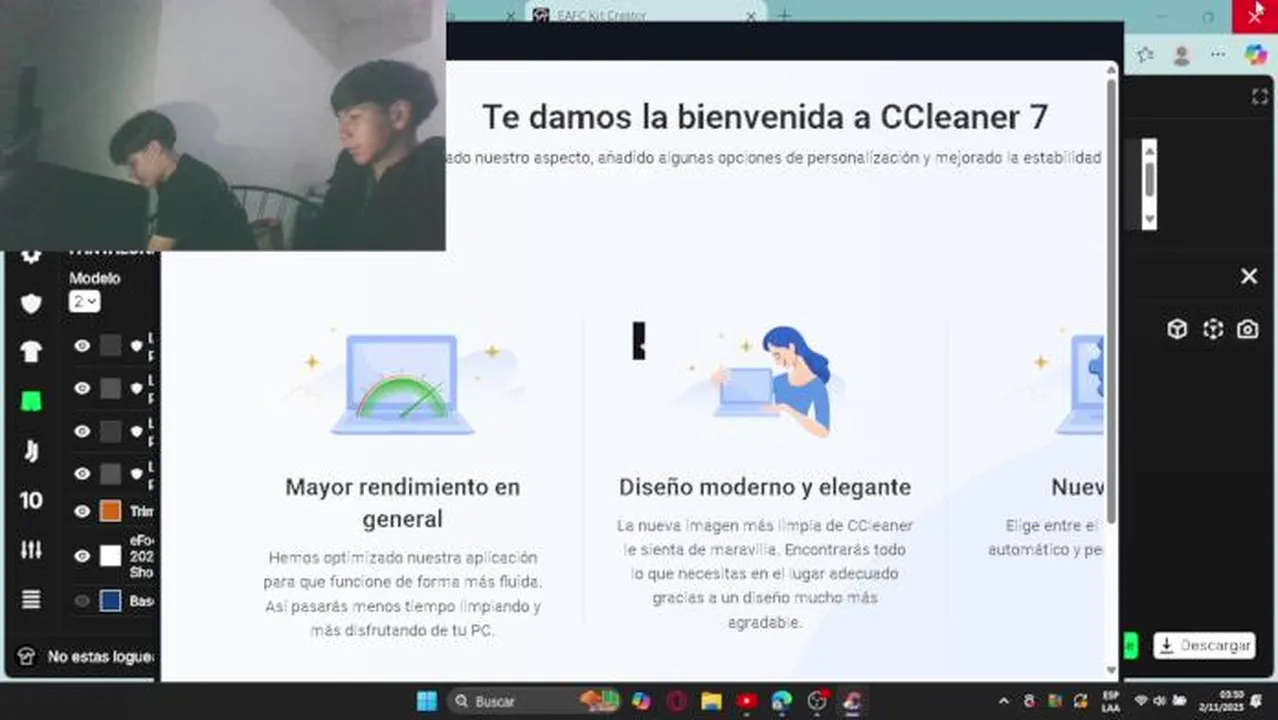Click the white layer color swatch

tap(110, 556)
